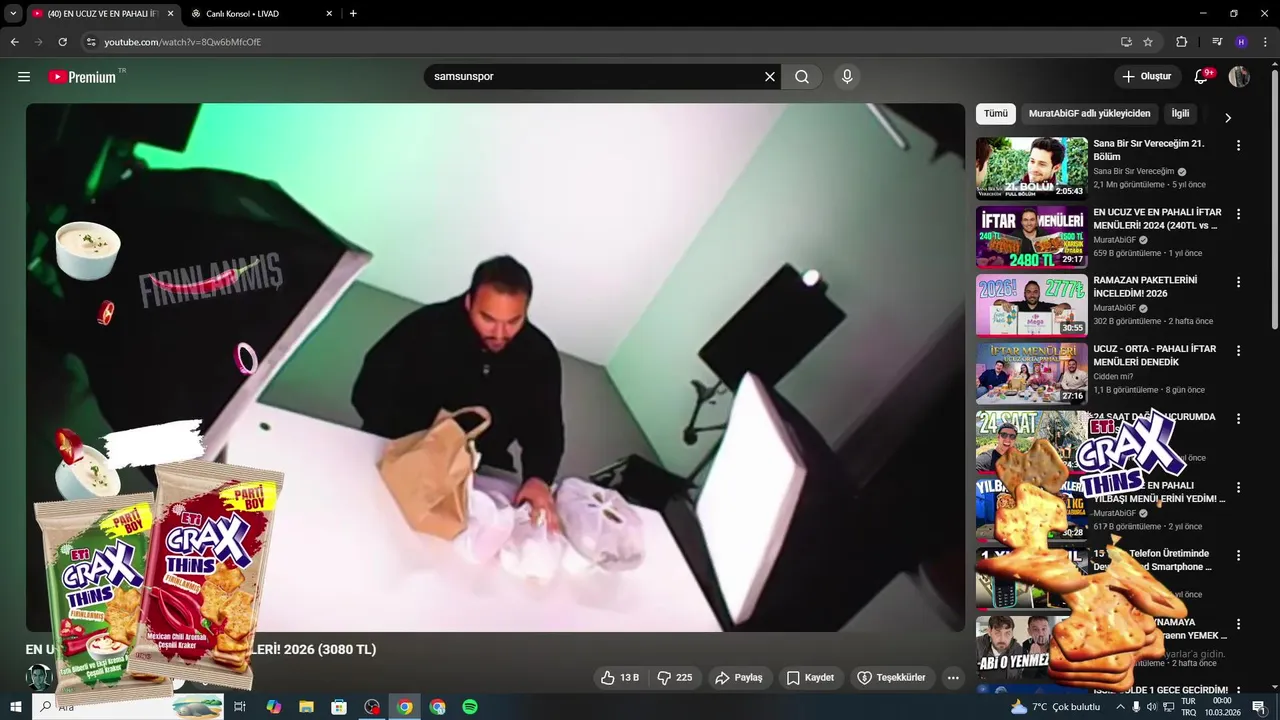Switch to EN UCUZ VE EN PAHALI browser tab

point(103,14)
